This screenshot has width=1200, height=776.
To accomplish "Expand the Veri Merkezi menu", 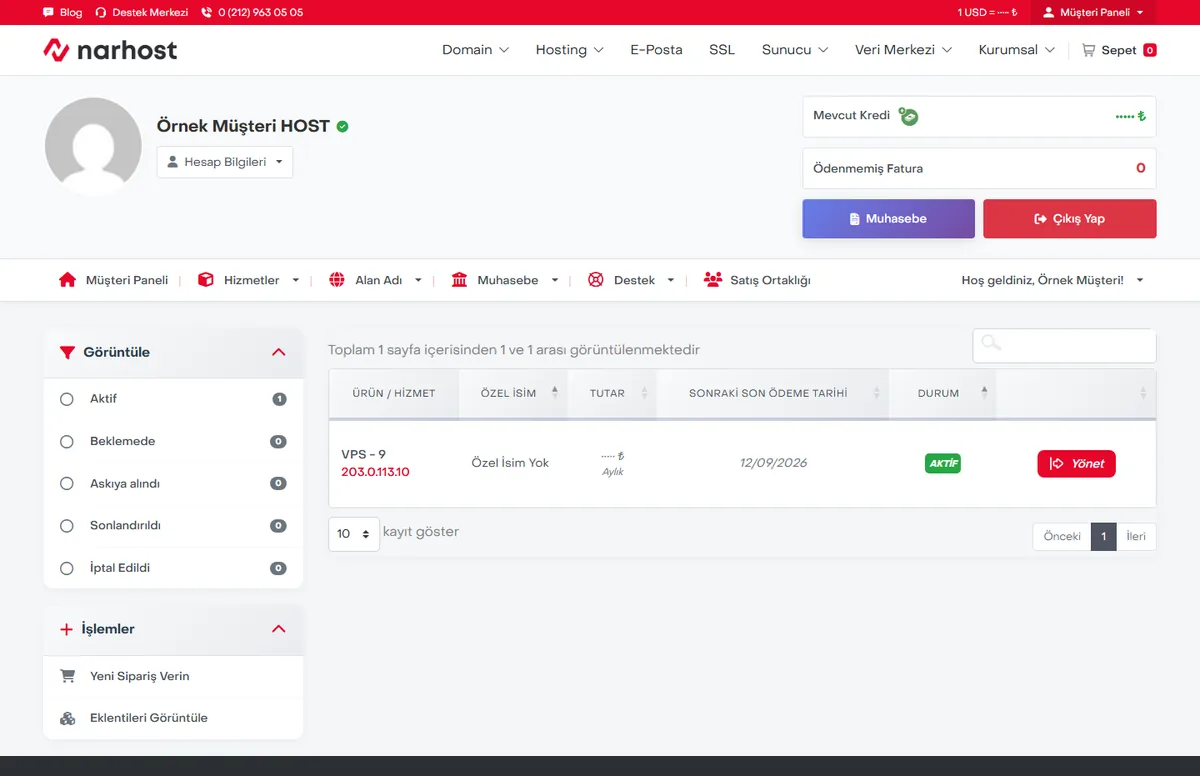I will coord(904,50).
